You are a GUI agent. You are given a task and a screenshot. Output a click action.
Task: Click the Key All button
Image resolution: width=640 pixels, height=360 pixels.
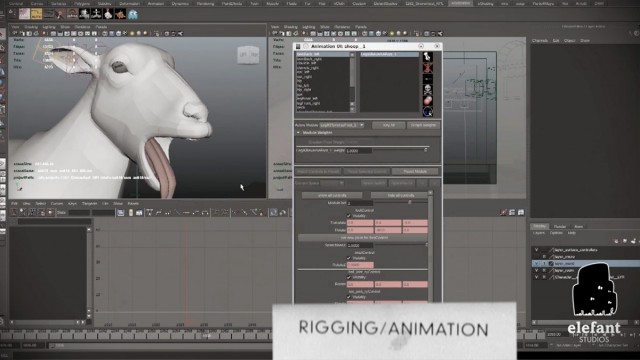pyautogui.click(x=389, y=125)
